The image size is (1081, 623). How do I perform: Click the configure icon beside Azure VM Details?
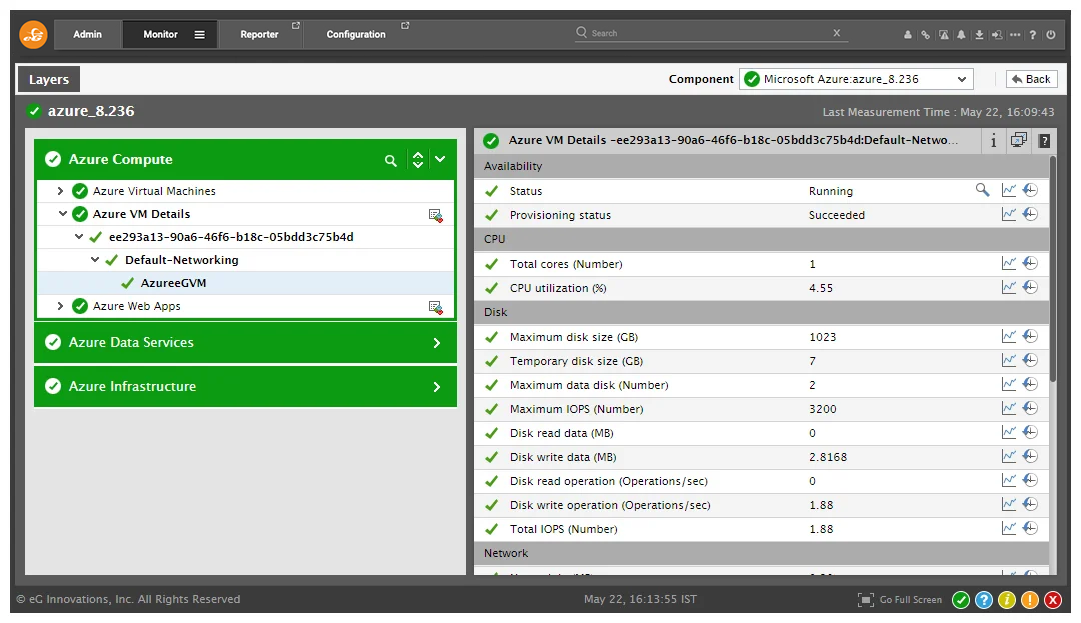(436, 215)
